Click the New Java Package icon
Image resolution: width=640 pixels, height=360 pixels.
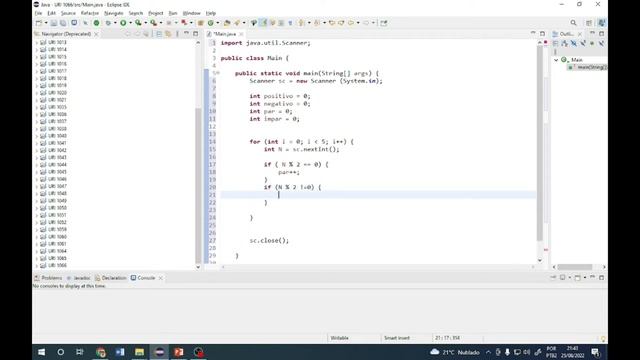click(200, 23)
